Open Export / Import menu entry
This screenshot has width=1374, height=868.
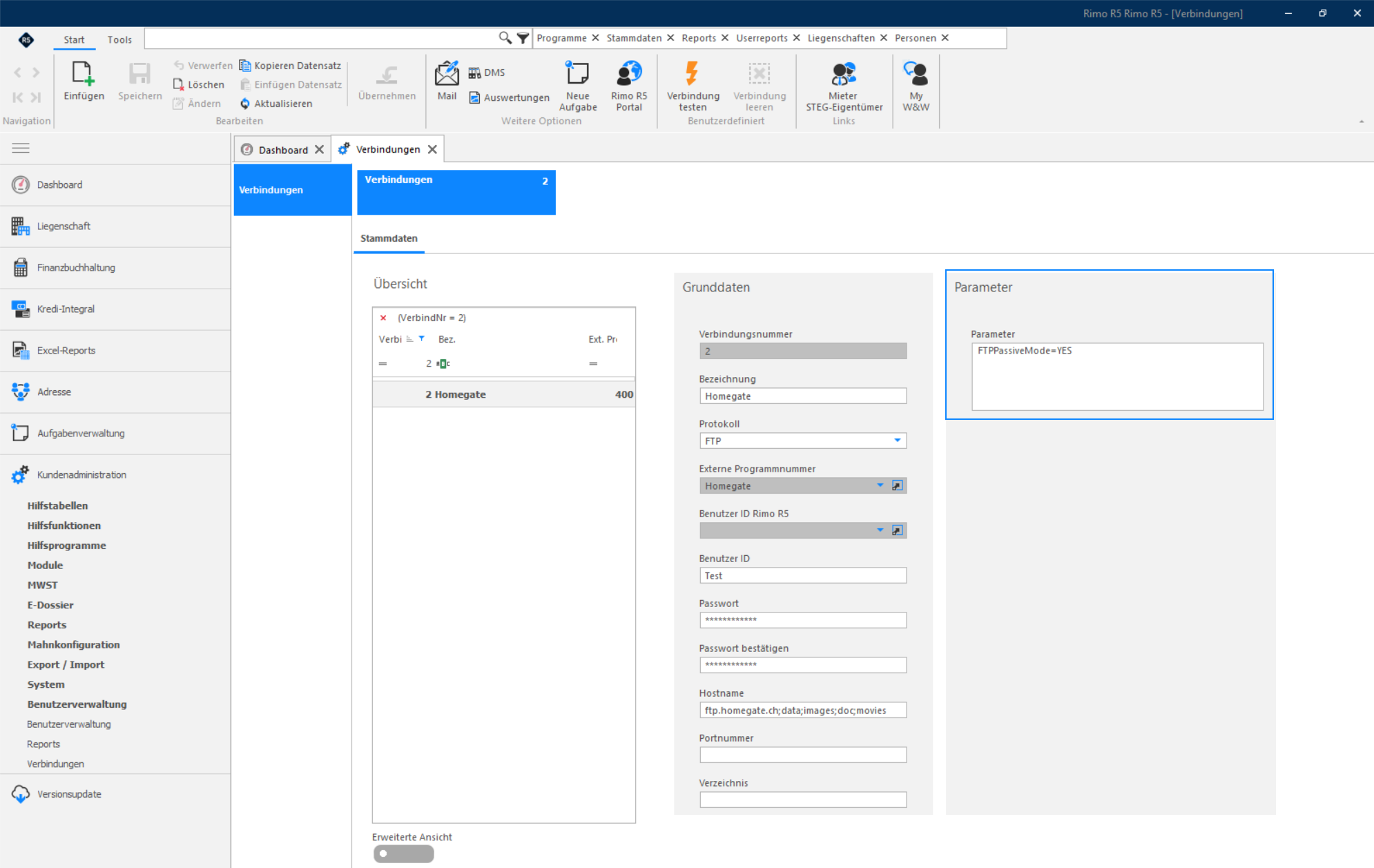click(66, 664)
